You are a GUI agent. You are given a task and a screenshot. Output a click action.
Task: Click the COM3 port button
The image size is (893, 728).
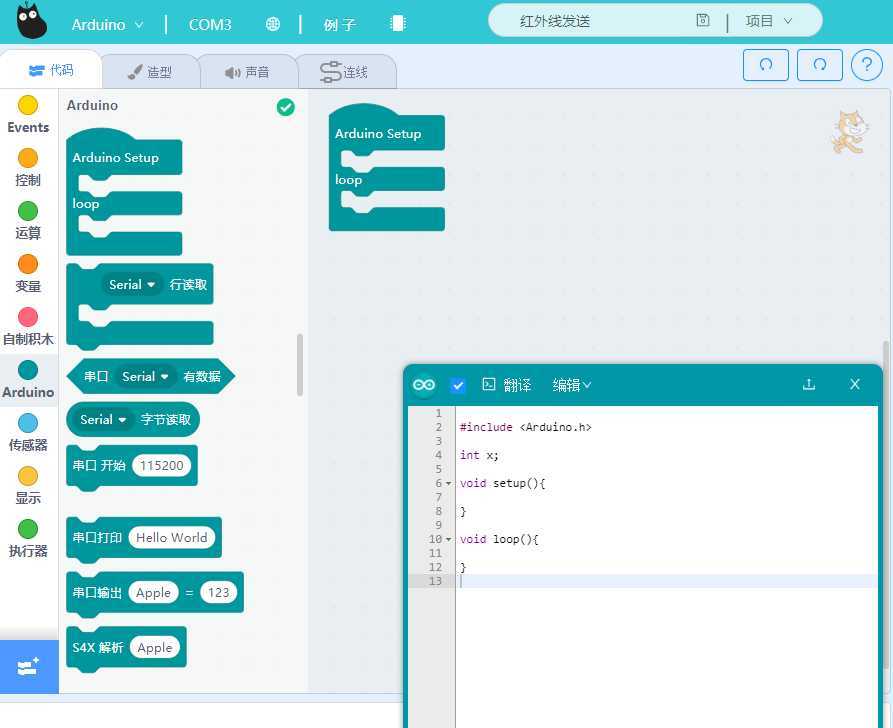210,24
